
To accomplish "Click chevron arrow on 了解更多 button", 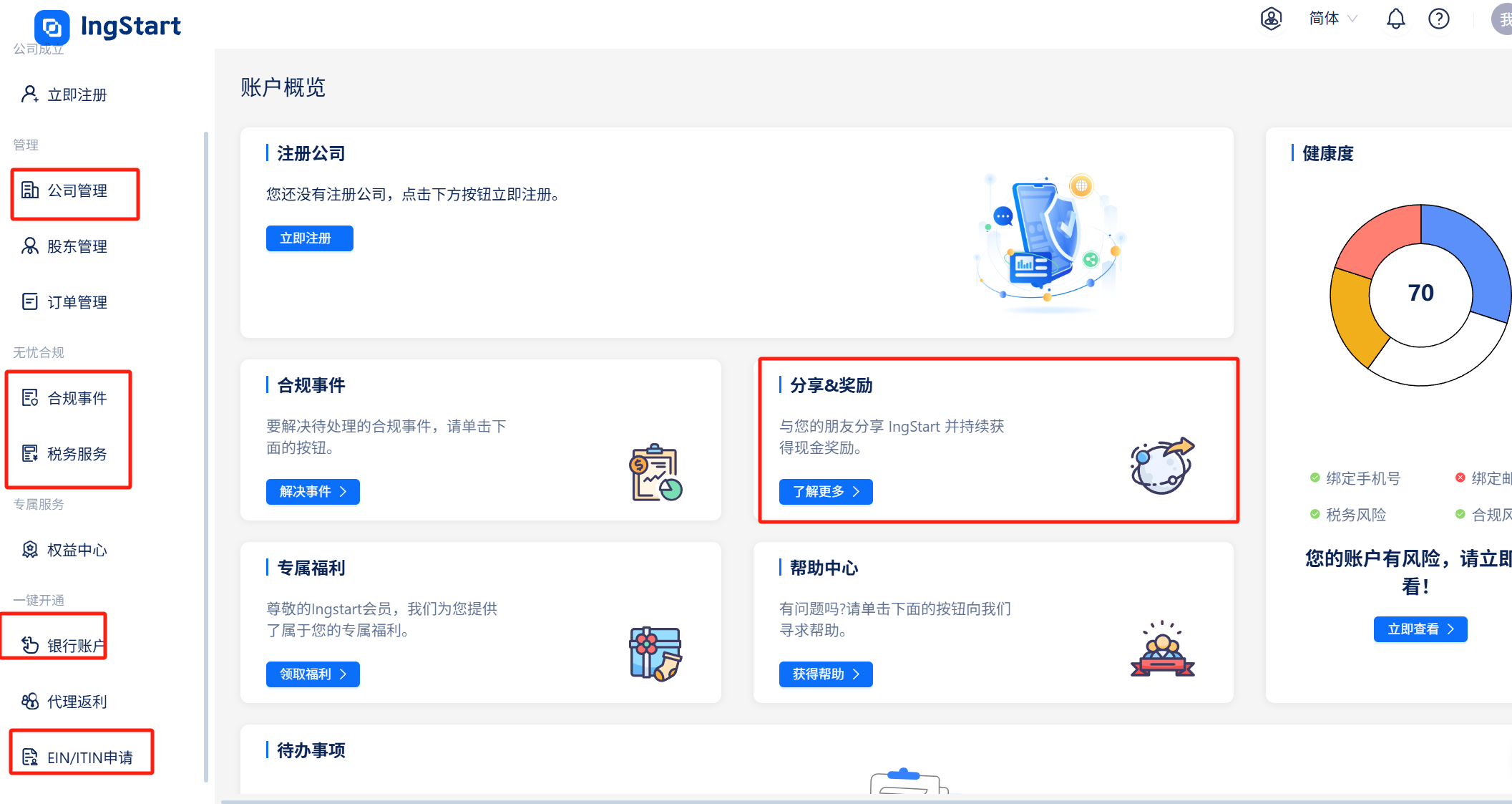I will click(857, 492).
